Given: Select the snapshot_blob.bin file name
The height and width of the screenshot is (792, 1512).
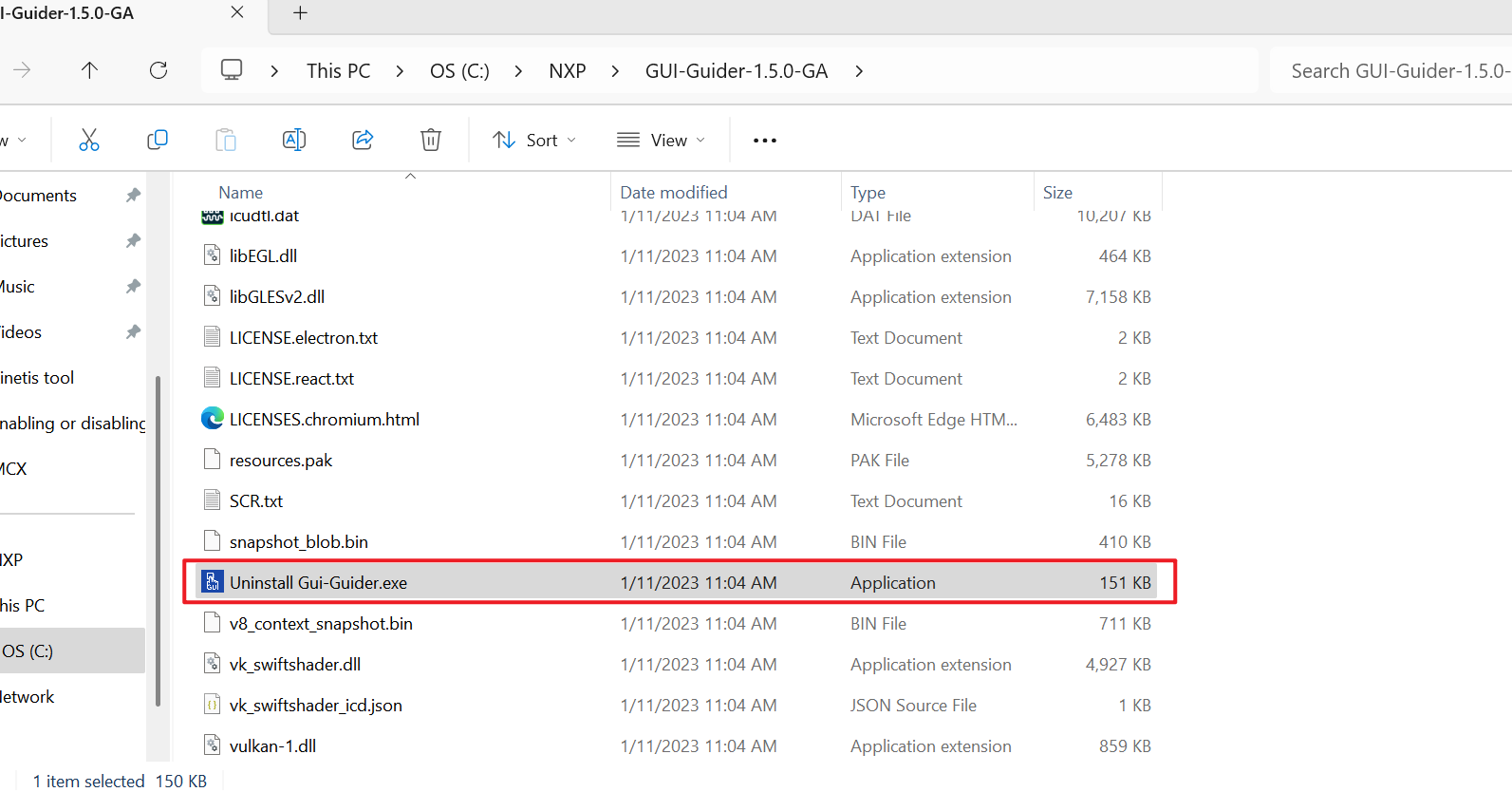Looking at the screenshot, I should pos(299,541).
